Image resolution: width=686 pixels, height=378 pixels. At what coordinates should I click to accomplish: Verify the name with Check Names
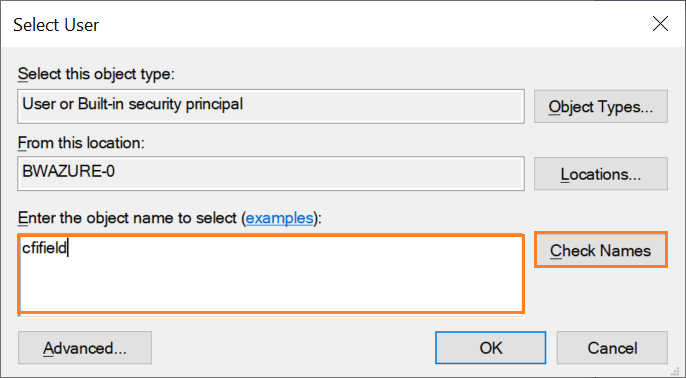pyautogui.click(x=601, y=250)
